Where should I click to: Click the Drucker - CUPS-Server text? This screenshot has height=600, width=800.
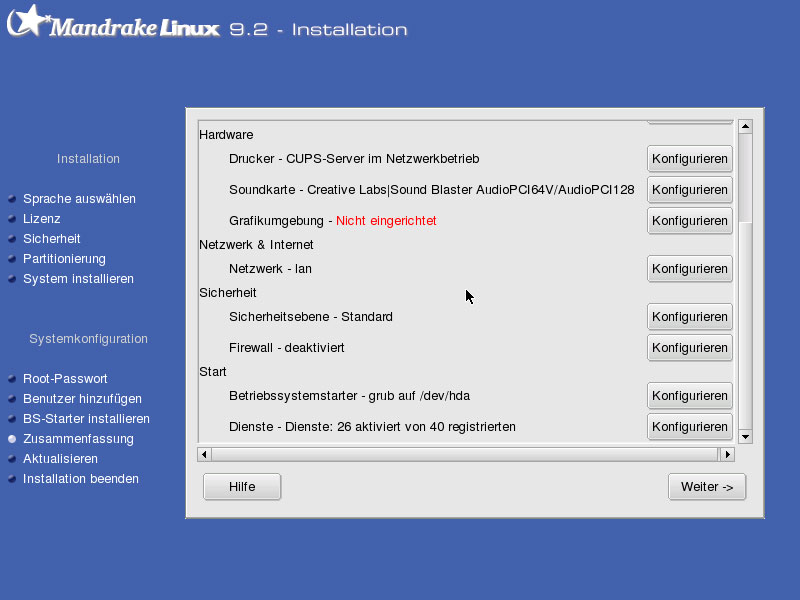pos(354,159)
